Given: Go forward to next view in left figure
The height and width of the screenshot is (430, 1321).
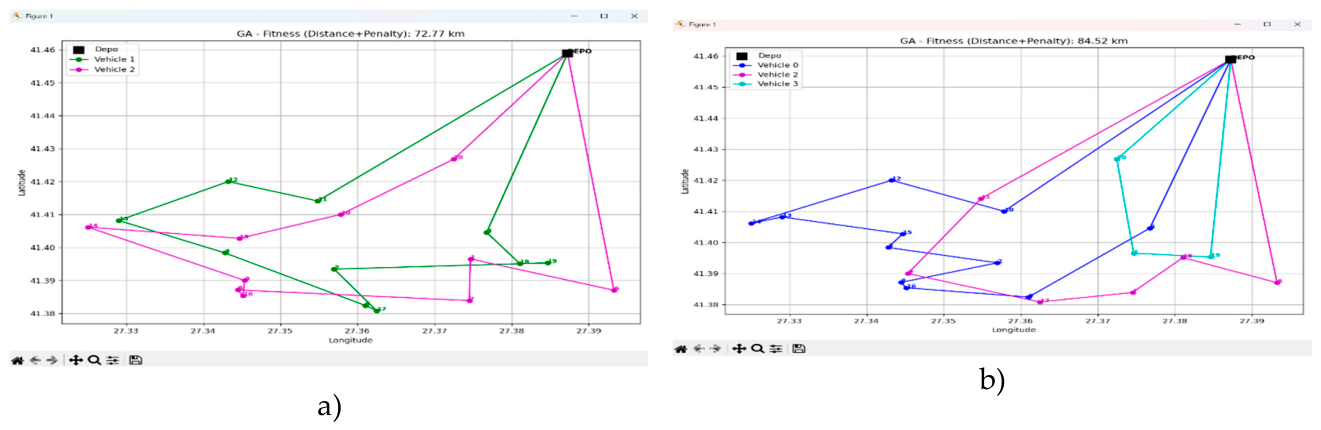Looking at the screenshot, I should pos(51,360).
